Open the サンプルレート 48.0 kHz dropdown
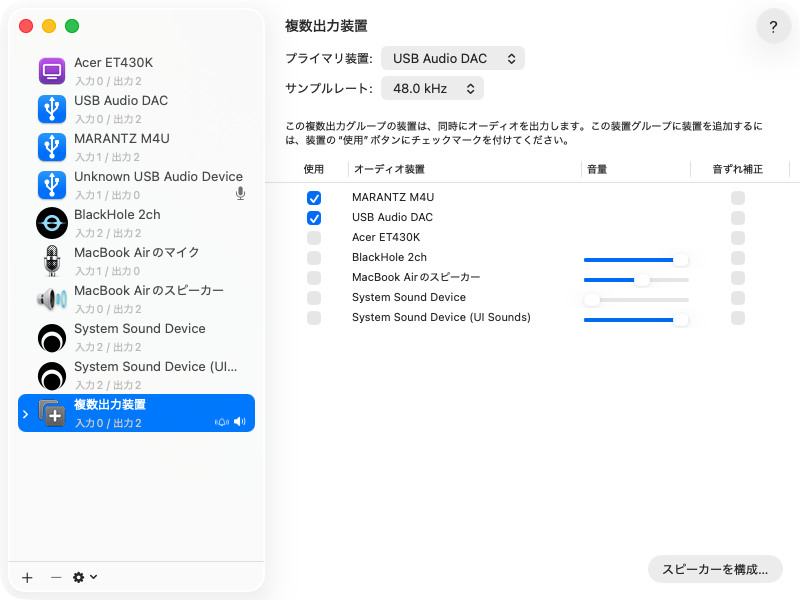 click(x=433, y=89)
